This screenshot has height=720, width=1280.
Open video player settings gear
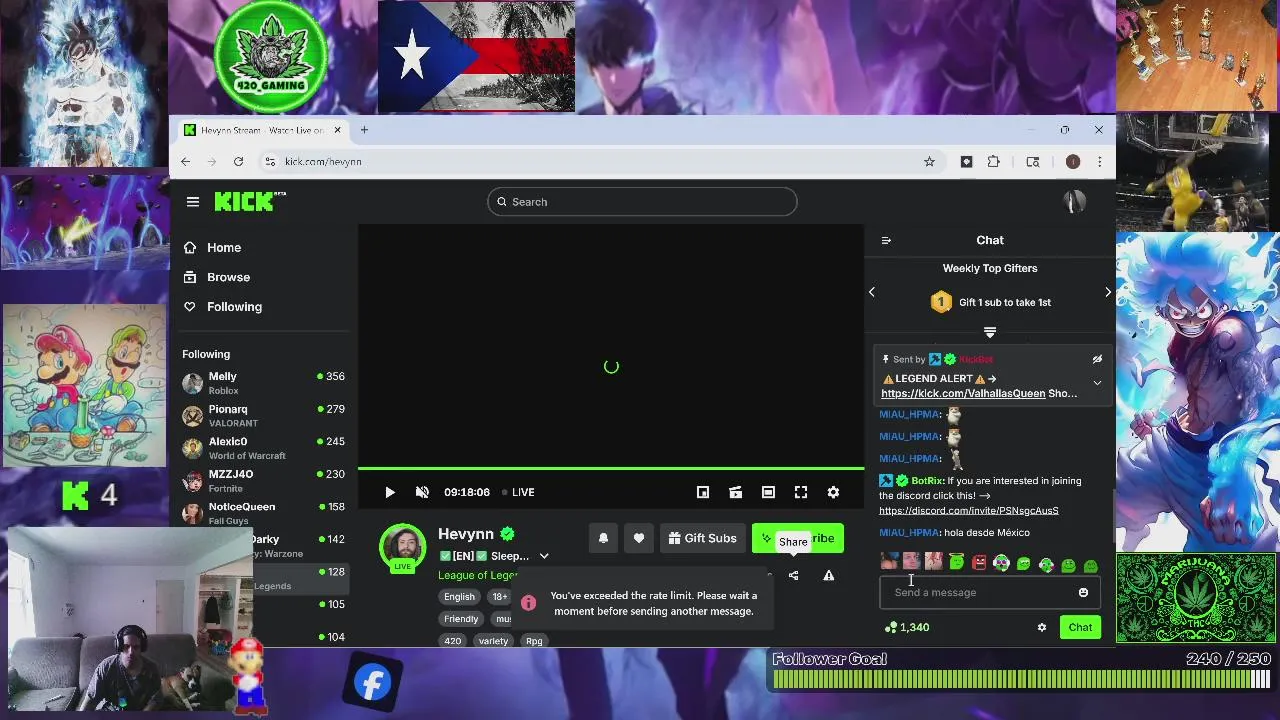click(x=833, y=492)
